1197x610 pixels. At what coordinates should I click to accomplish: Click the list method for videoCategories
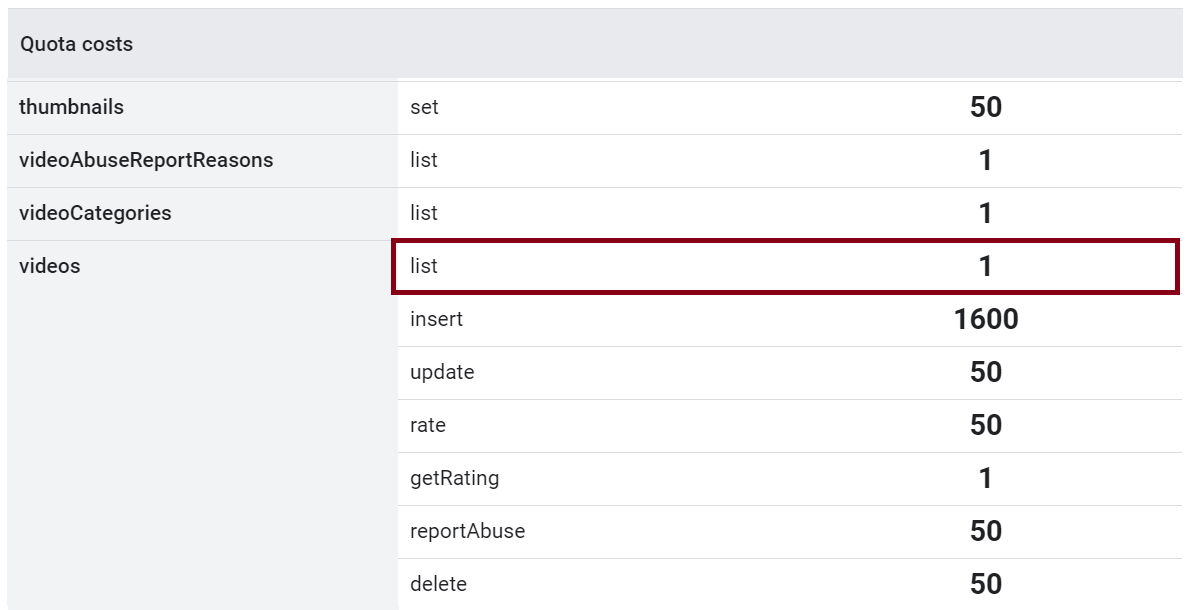tap(424, 213)
